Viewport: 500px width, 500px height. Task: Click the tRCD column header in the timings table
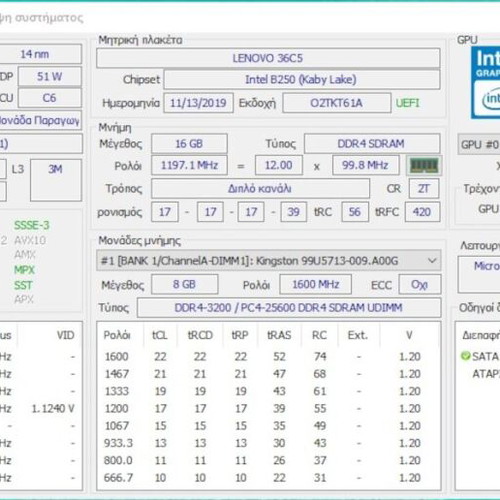[x=200, y=335]
